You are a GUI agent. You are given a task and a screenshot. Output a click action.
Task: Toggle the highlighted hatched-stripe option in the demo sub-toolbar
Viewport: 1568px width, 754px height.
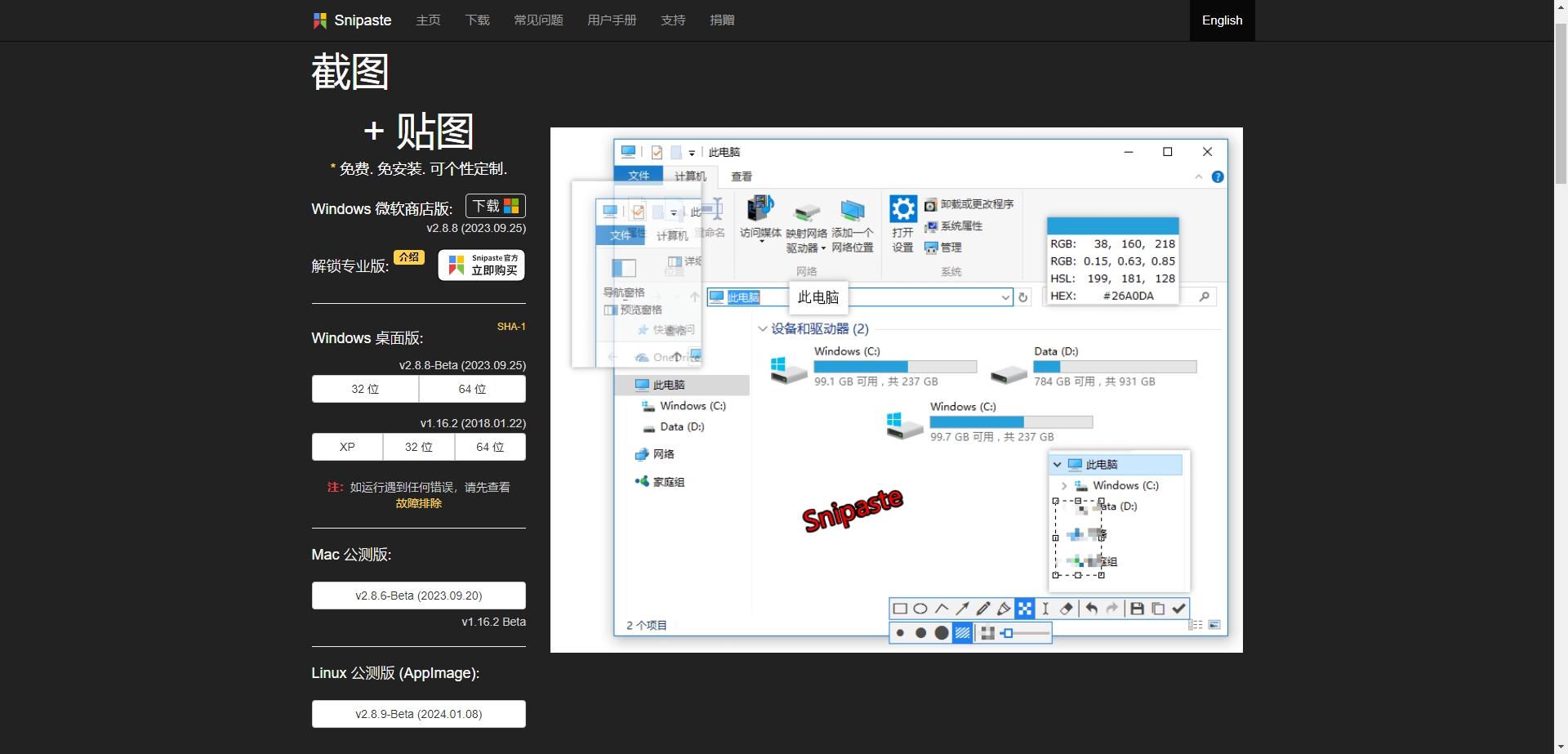[963, 633]
